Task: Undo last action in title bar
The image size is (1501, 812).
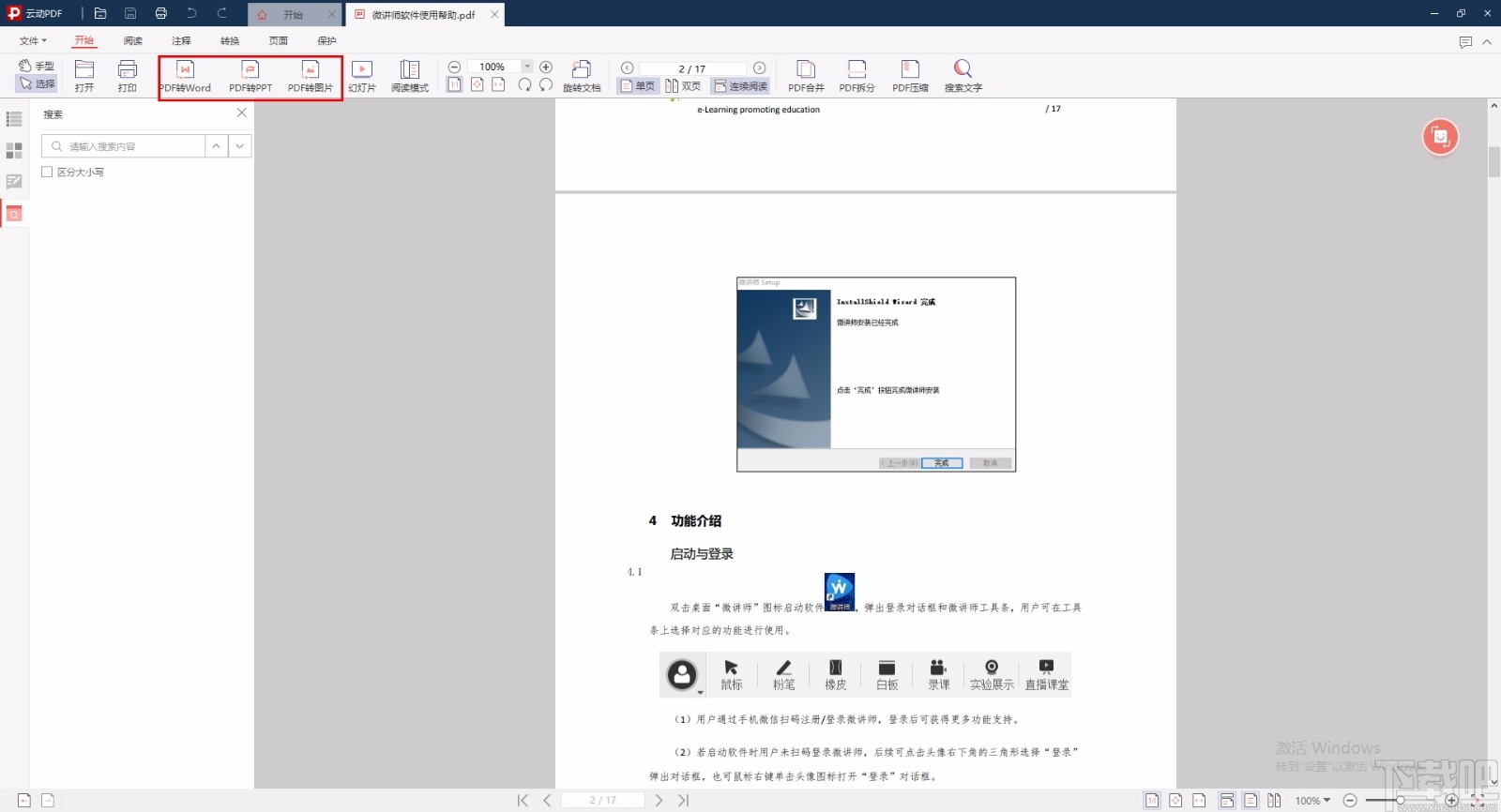Action: (x=191, y=14)
